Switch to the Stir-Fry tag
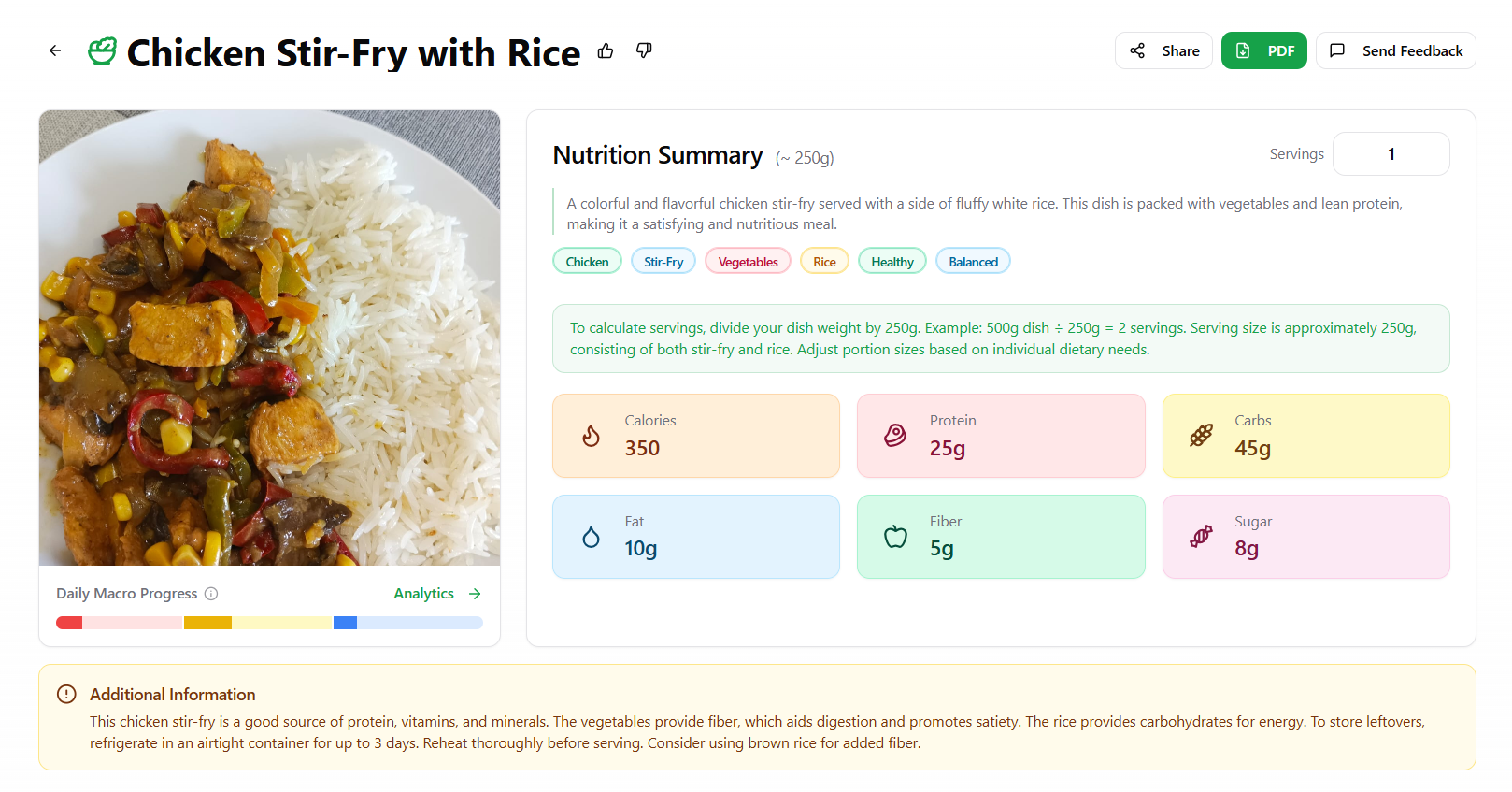Viewport: 1512px width, 792px height. (x=663, y=261)
